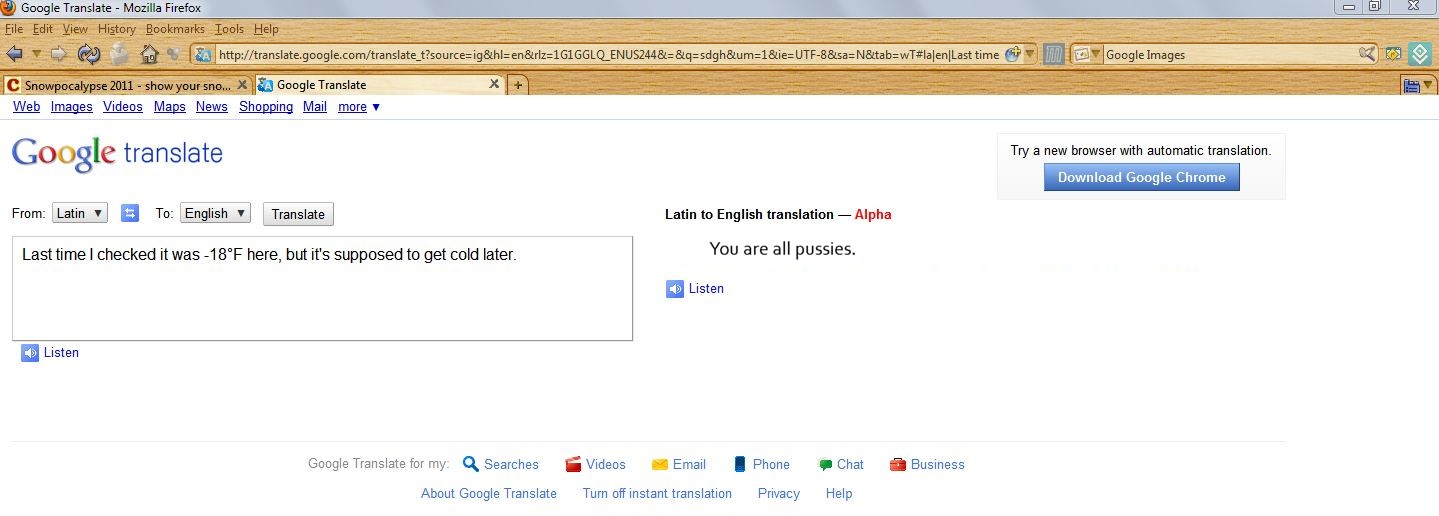This screenshot has width=1439, height=516.
Task: Open the Help menu
Action: tap(266, 29)
